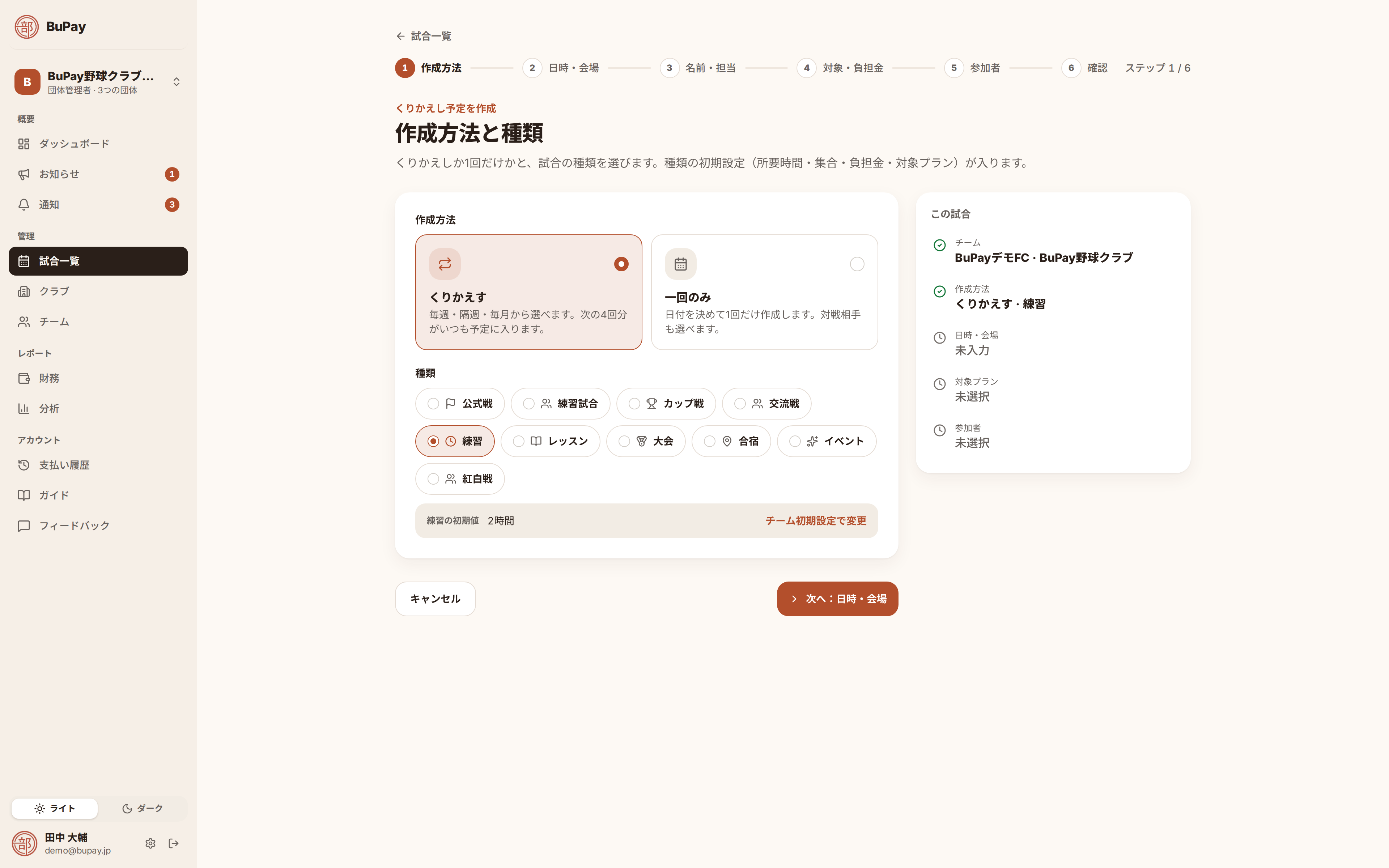Choose 大会 type option

pyautogui.click(x=646, y=441)
